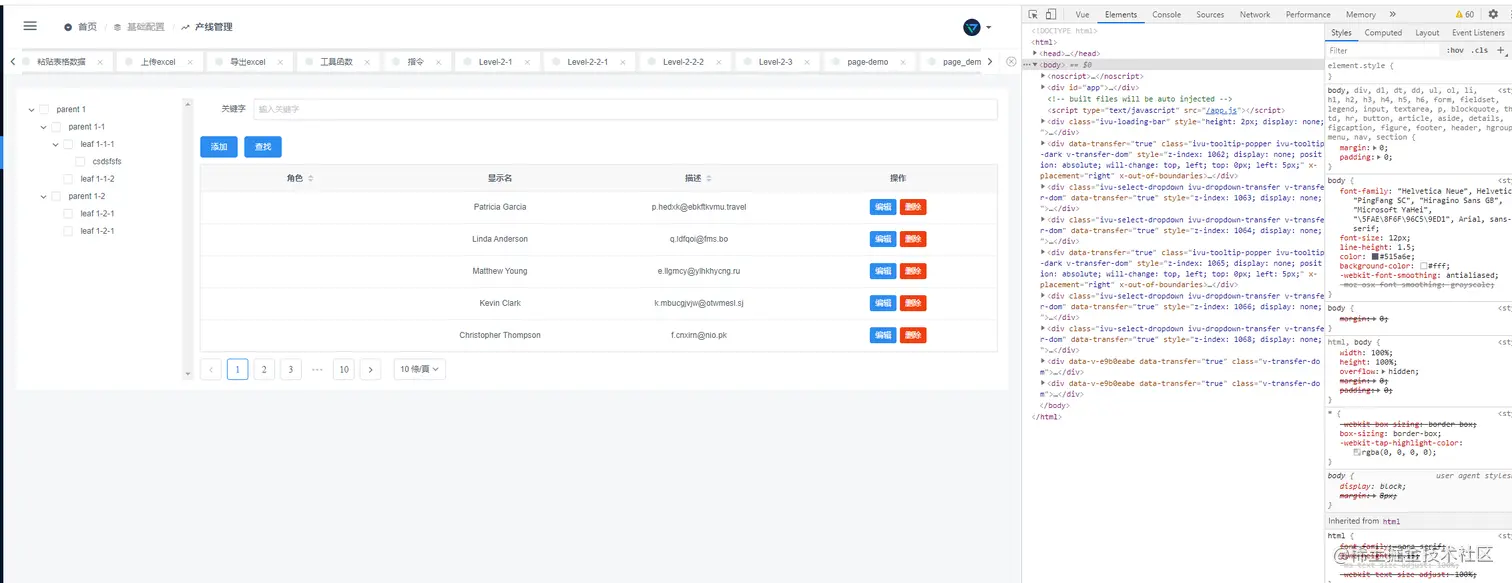Click the #fff background-color swatch
Image resolution: width=1512 pixels, height=583 pixels.
click(x=1424, y=266)
